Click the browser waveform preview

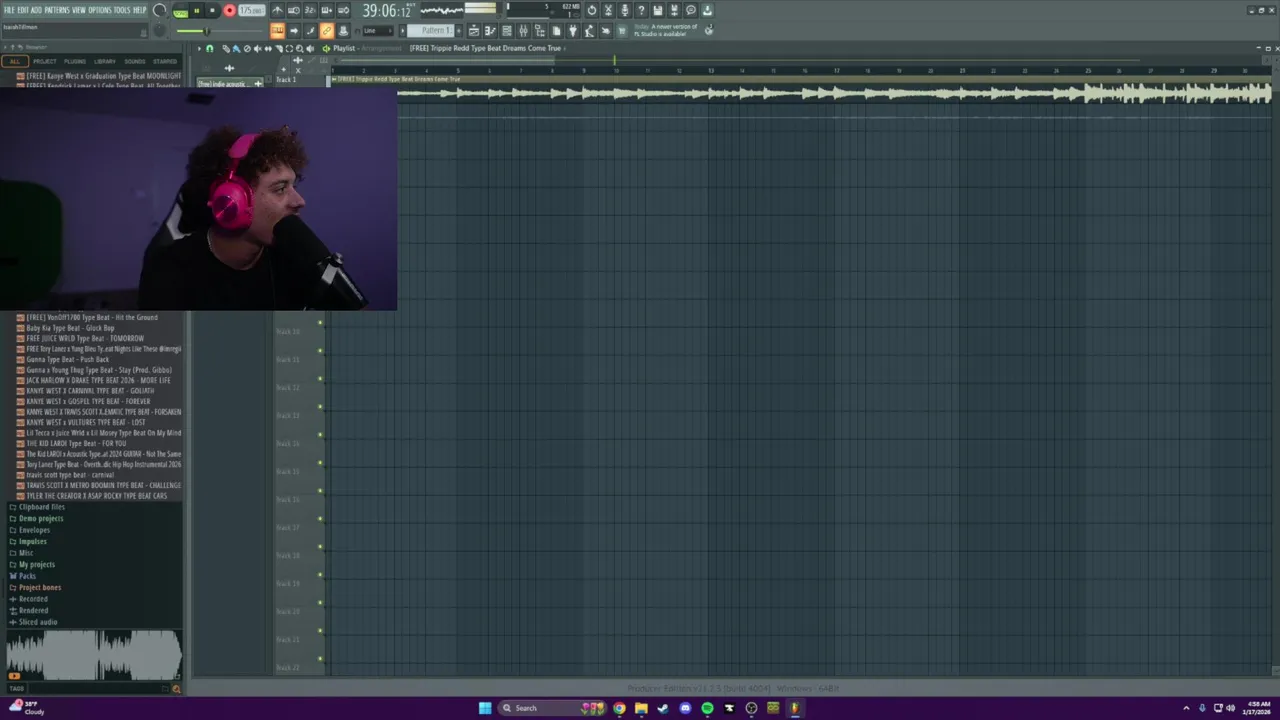click(x=94, y=656)
